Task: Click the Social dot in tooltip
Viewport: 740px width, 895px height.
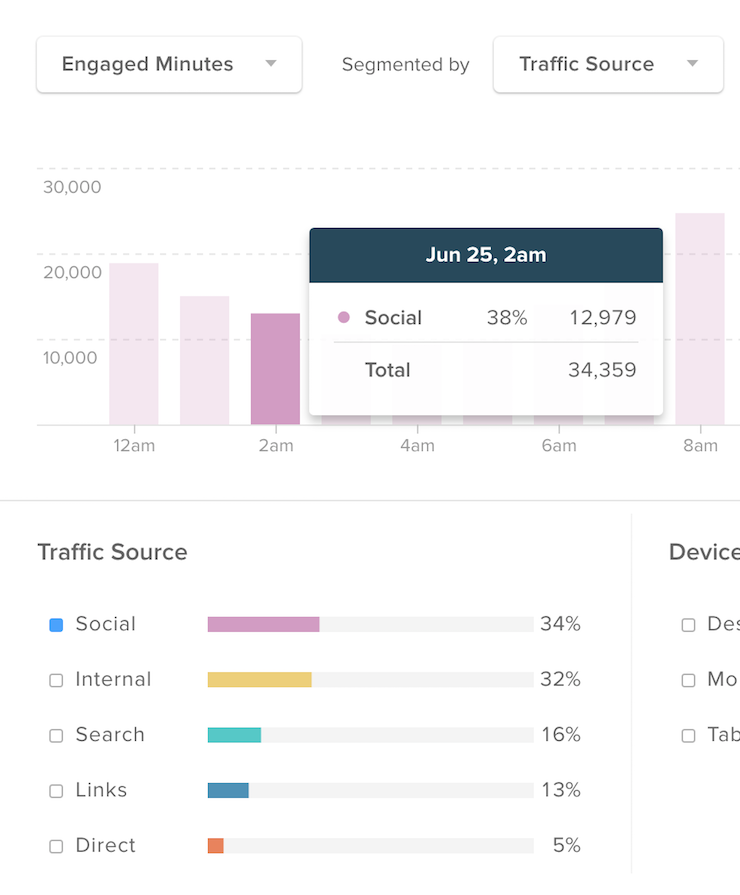Action: pos(344,317)
